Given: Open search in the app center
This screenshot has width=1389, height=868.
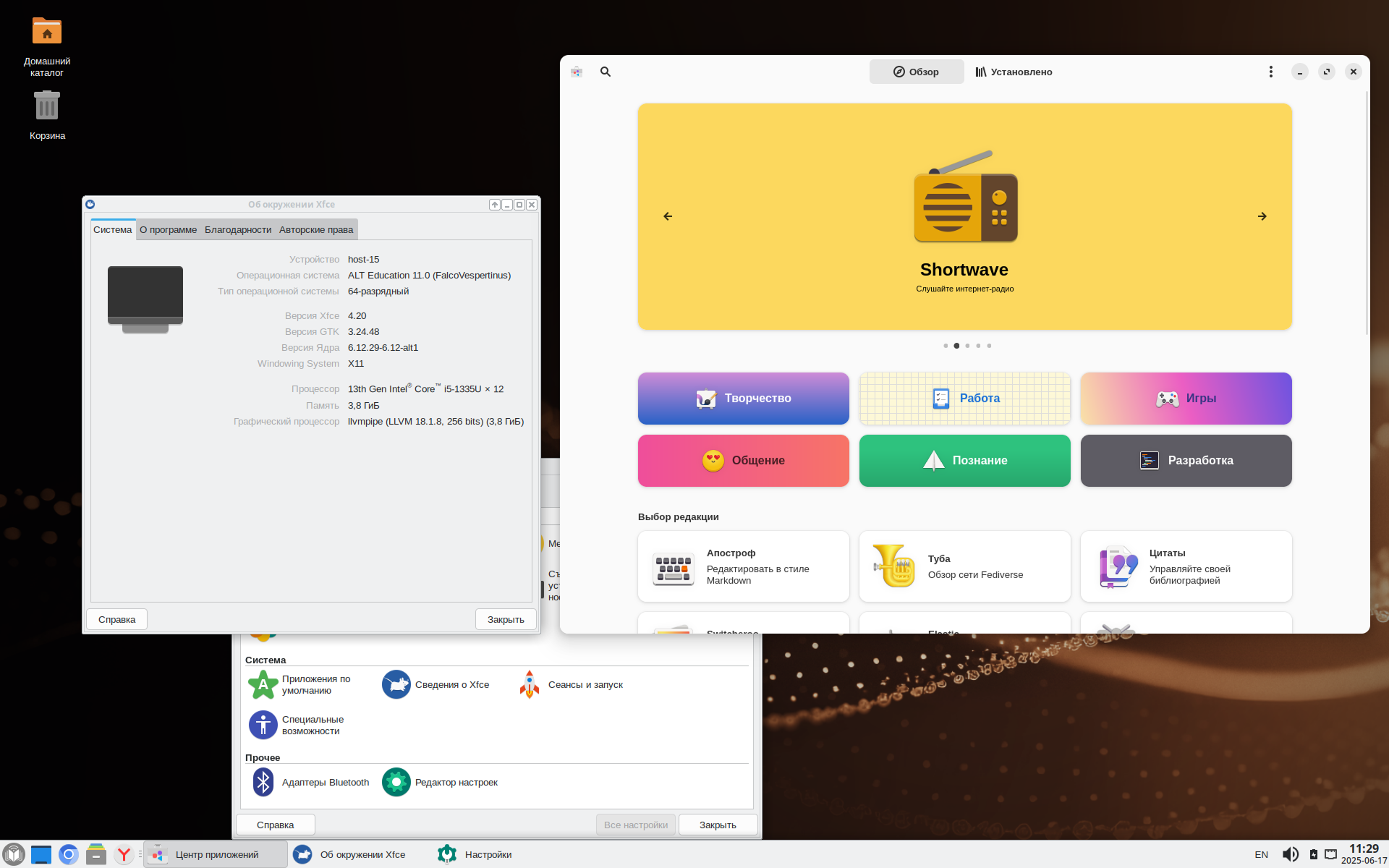Looking at the screenshot, I should (x=606, y=72).
